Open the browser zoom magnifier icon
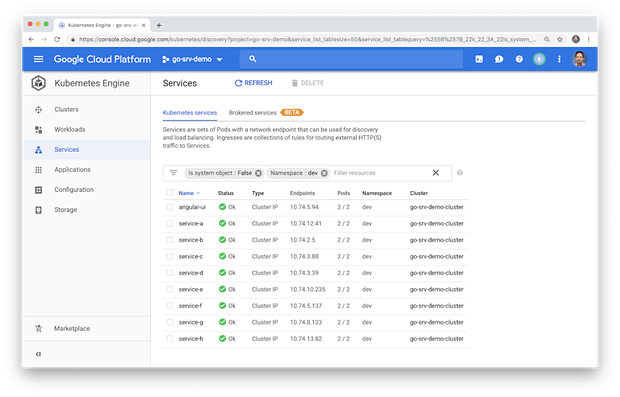Screen dimensions: 620x397 pyautogui.click(x=546, y=39)
